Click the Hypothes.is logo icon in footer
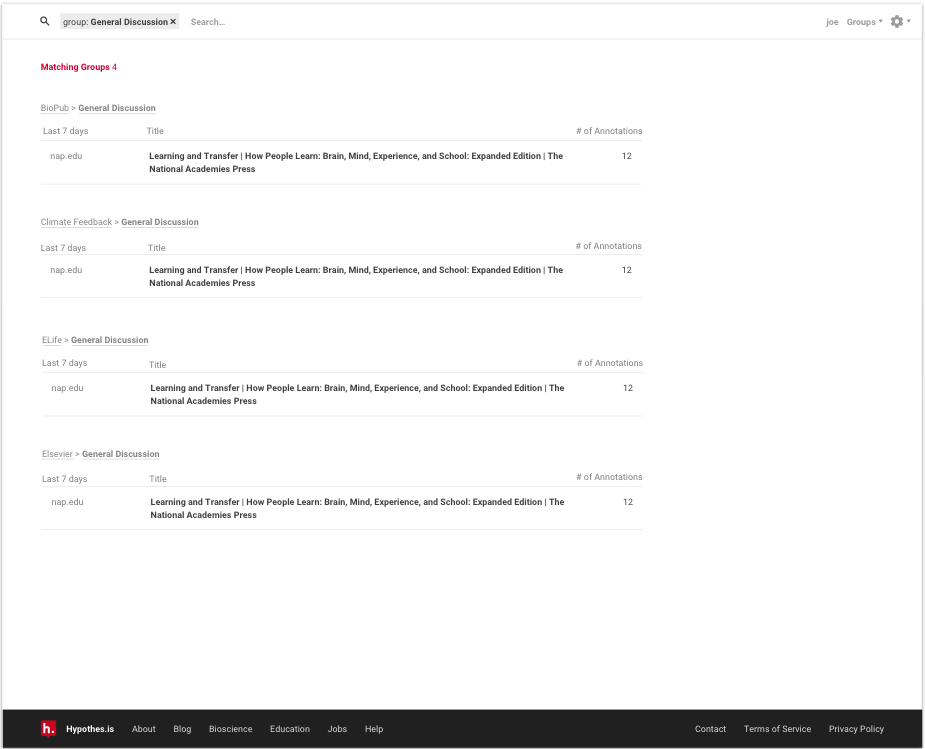 tap(48, 728)
